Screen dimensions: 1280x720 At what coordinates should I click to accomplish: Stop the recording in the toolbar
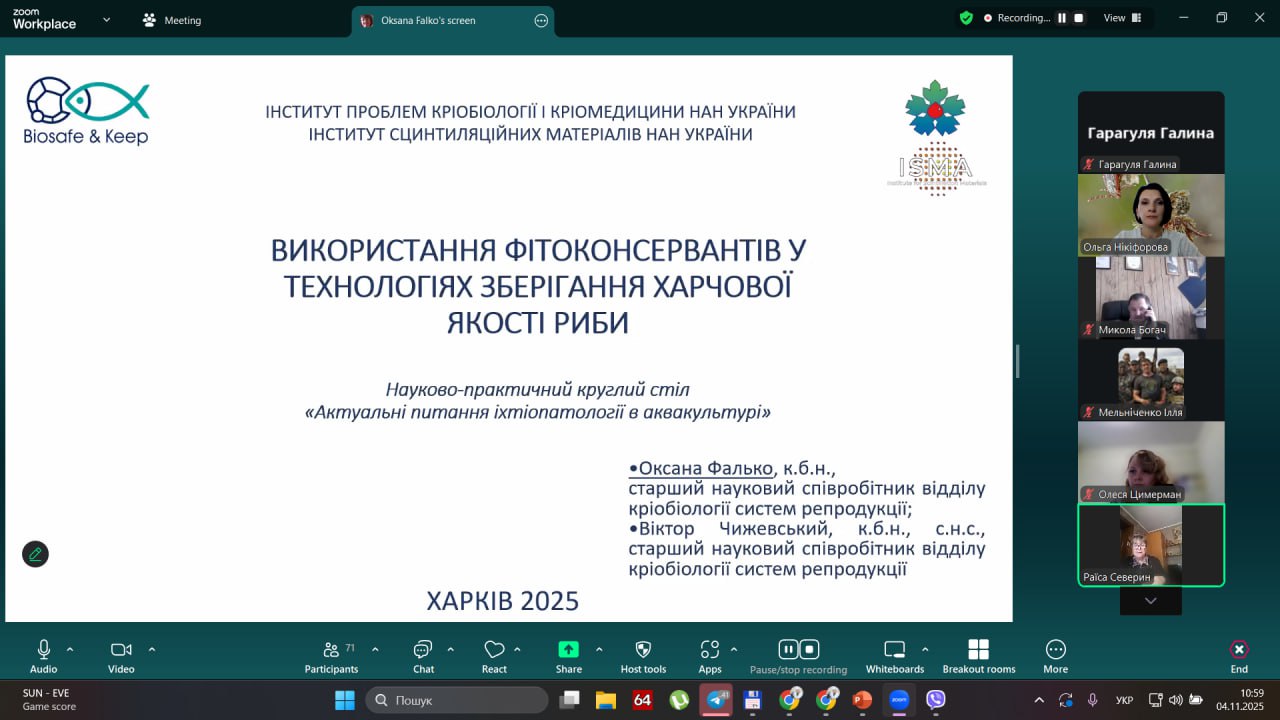(x=810, y=649)
